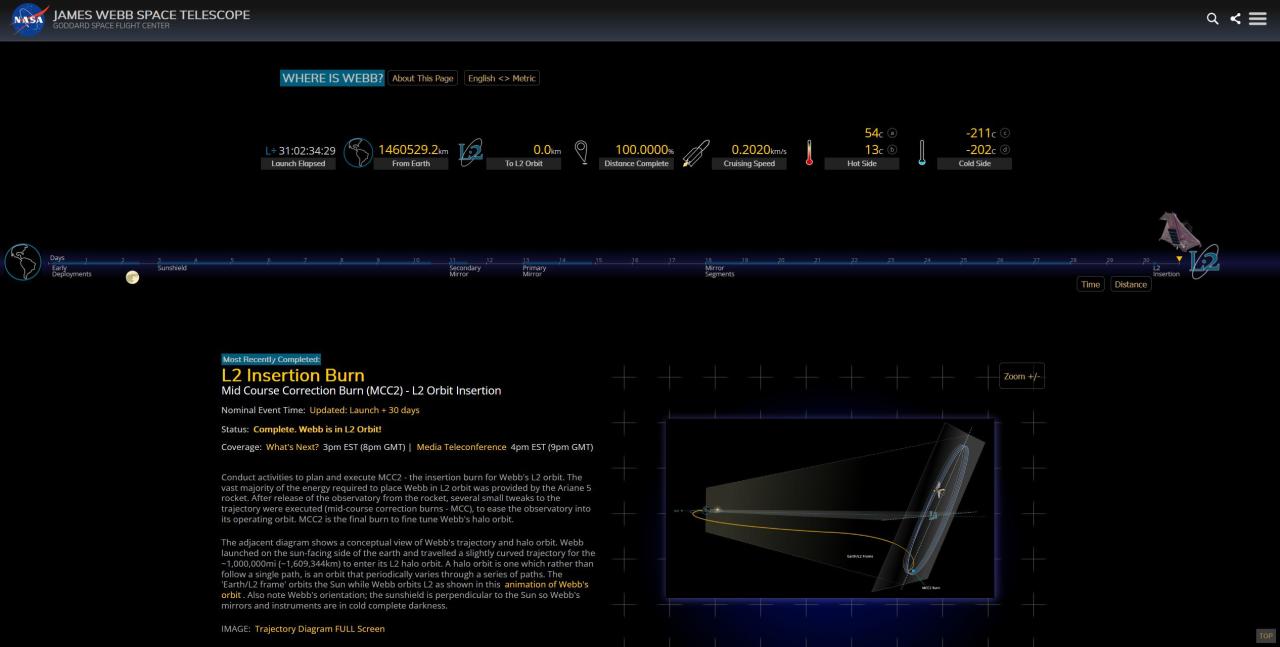Screen dimensions: 1280x647
Task: Click Zoom +/- on trajectory diagram
Action: 1022,376
